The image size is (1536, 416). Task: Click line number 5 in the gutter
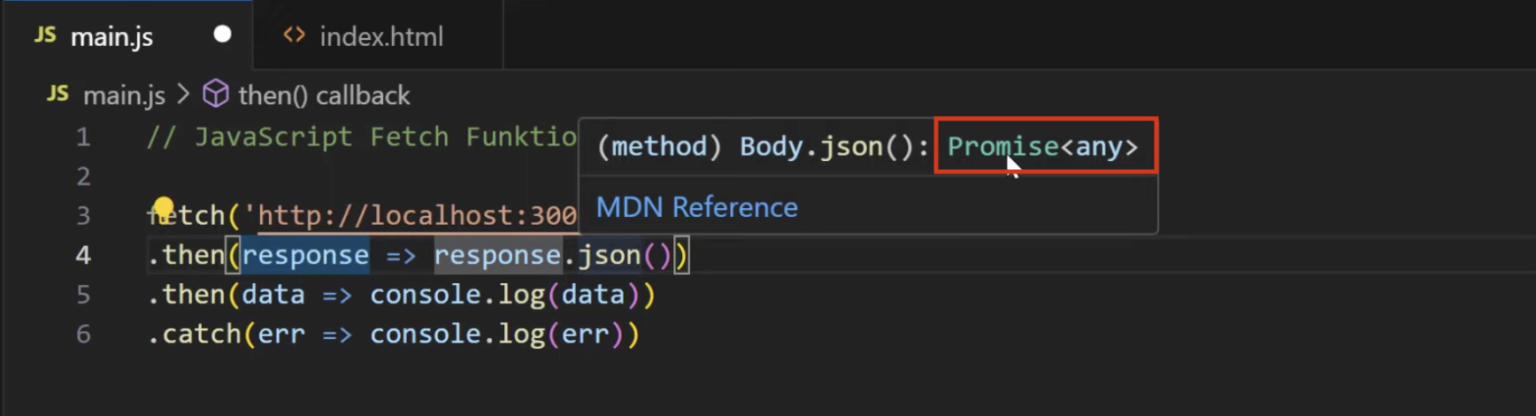(83, 295)
